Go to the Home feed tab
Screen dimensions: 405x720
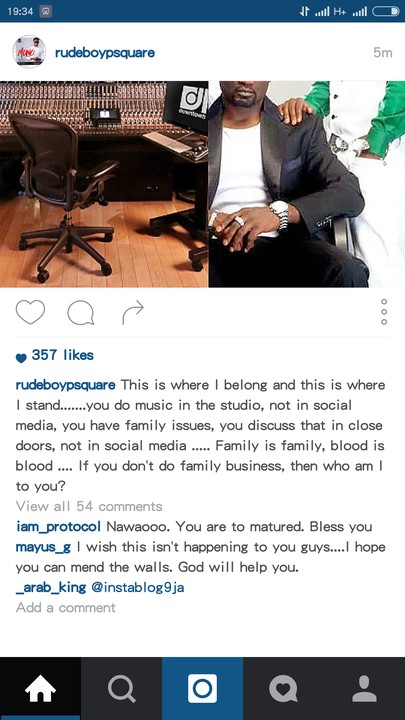click(40, 688)
